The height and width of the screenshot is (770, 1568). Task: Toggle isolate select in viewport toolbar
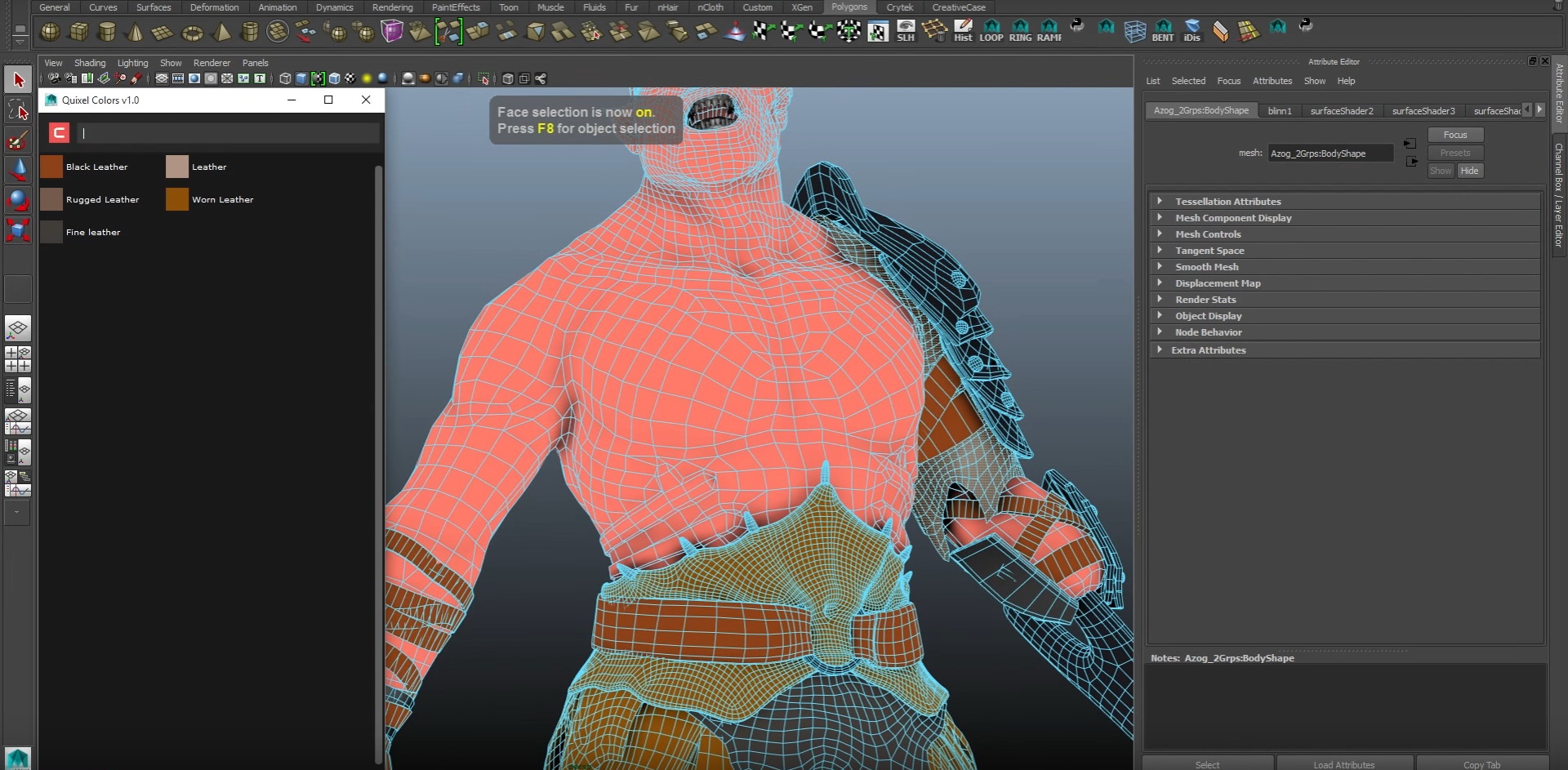pyautogui.click(x=483, y=78)
